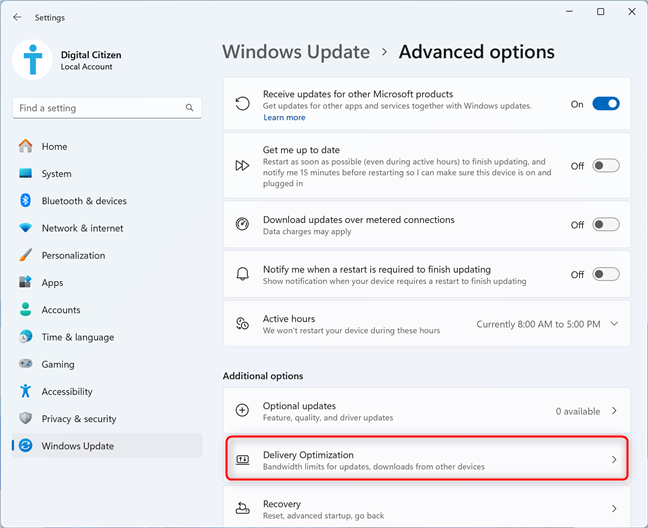This screenshot has width=648, height=528.
Task: Maximize the Settings window
Action: coord(600,12)
